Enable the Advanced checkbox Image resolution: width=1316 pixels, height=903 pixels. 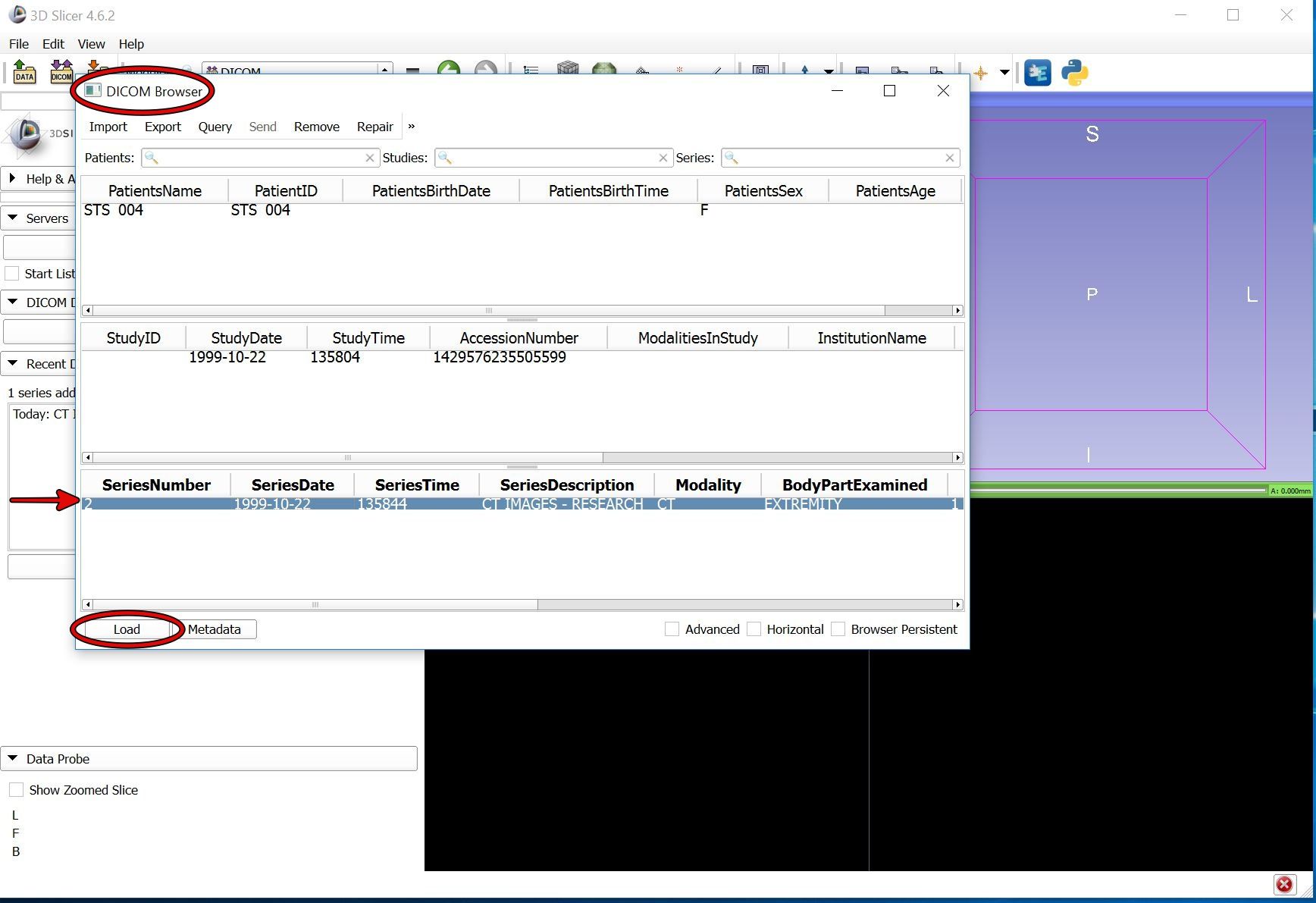coord(672,629)
